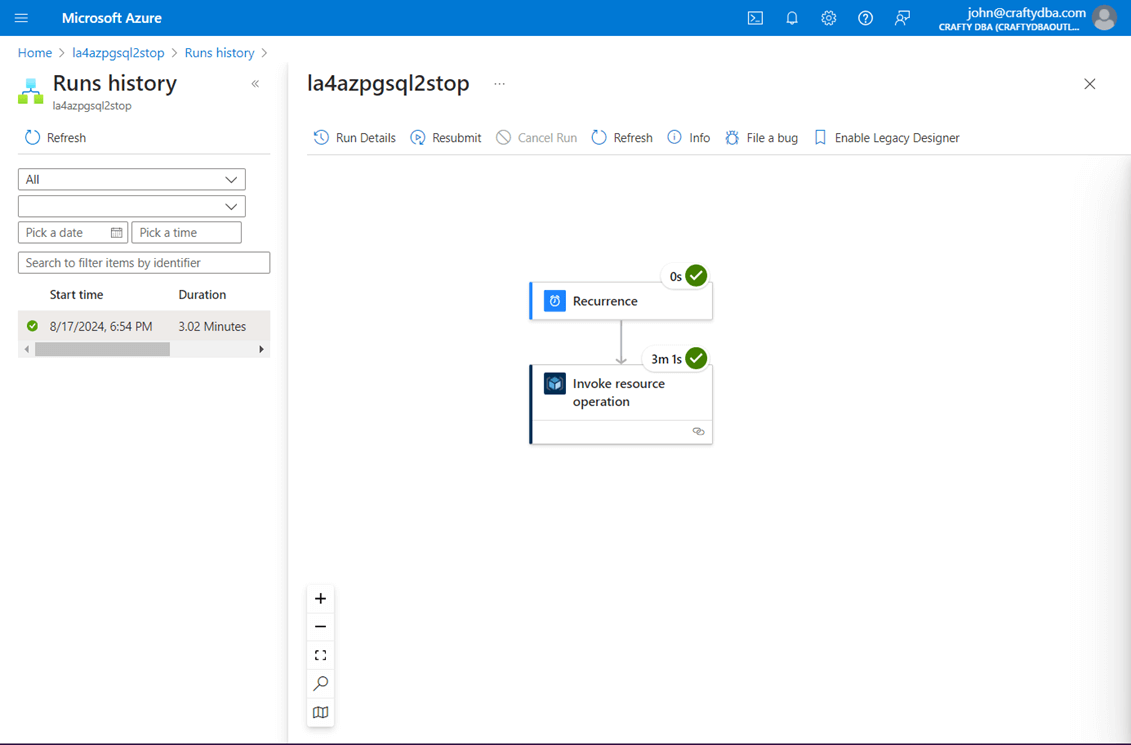Click the Cancel Run toolbar item
Viewport: 1131px width, 745px height.
537,138
